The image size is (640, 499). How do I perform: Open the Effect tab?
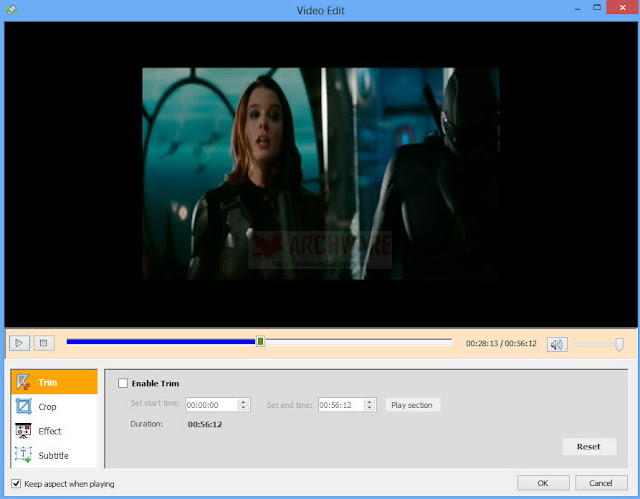[x=54, y=431]
